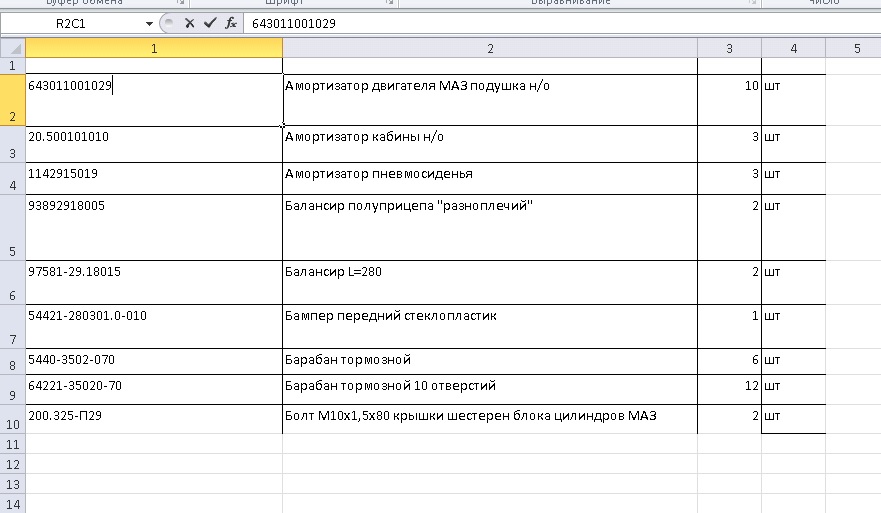Click quantity 12 in row 9
881x513 pixels.
click(729, 389)
